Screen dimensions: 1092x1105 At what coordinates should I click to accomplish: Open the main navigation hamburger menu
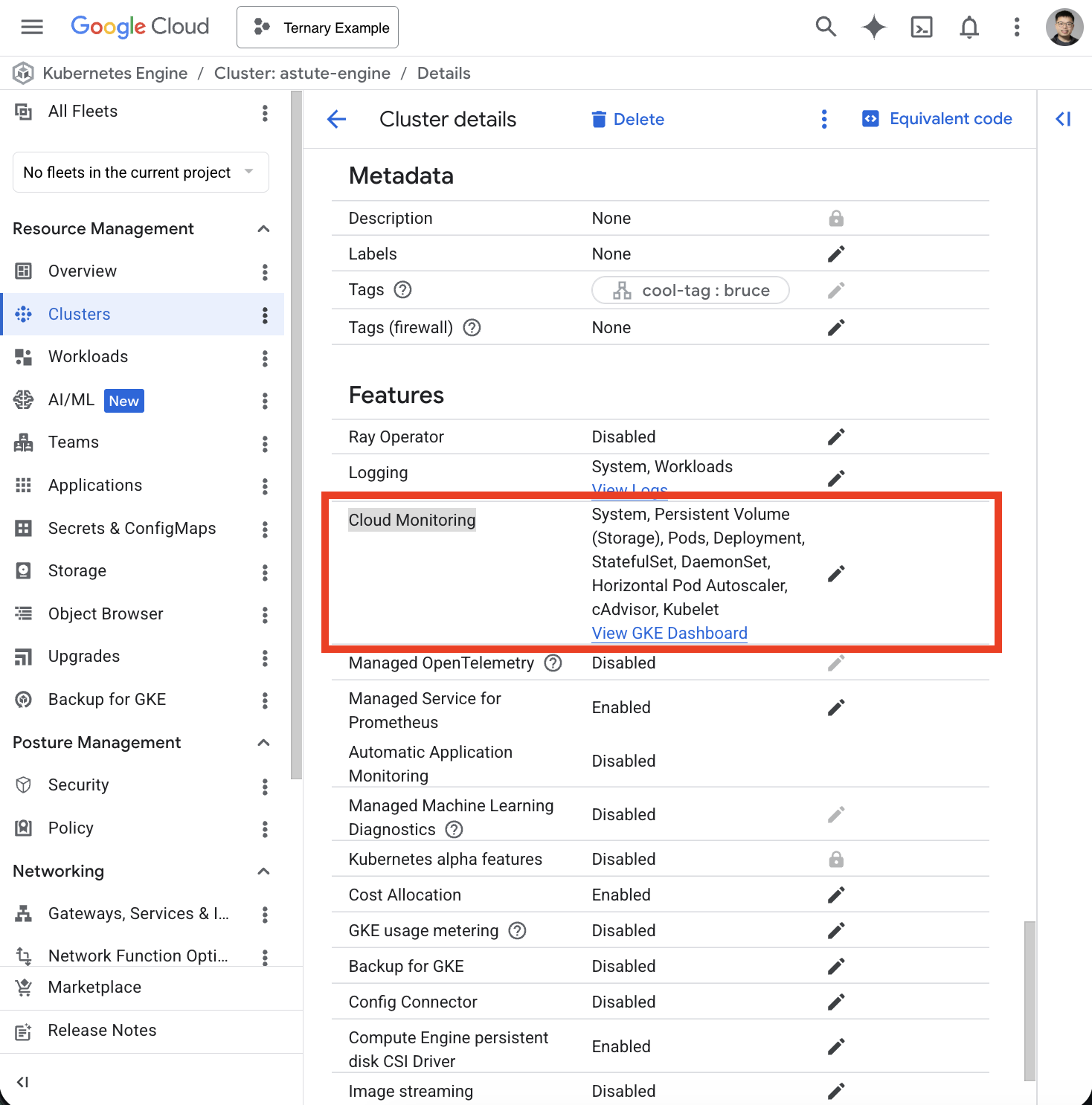pos(32,28)
